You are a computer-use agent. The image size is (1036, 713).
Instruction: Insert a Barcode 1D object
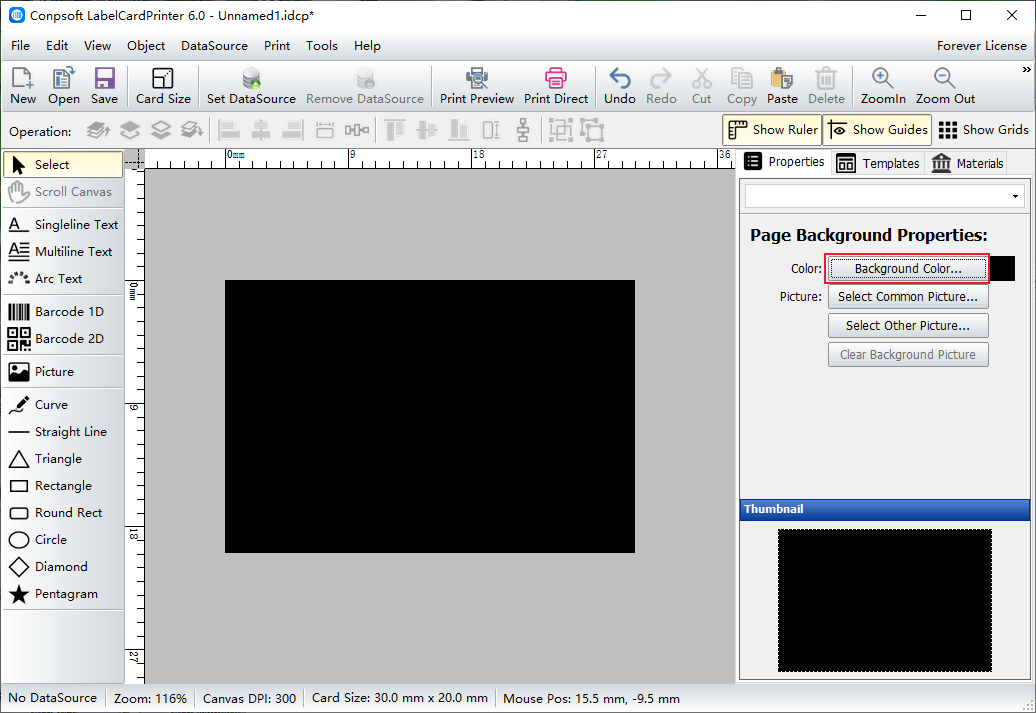pos(63,311)
